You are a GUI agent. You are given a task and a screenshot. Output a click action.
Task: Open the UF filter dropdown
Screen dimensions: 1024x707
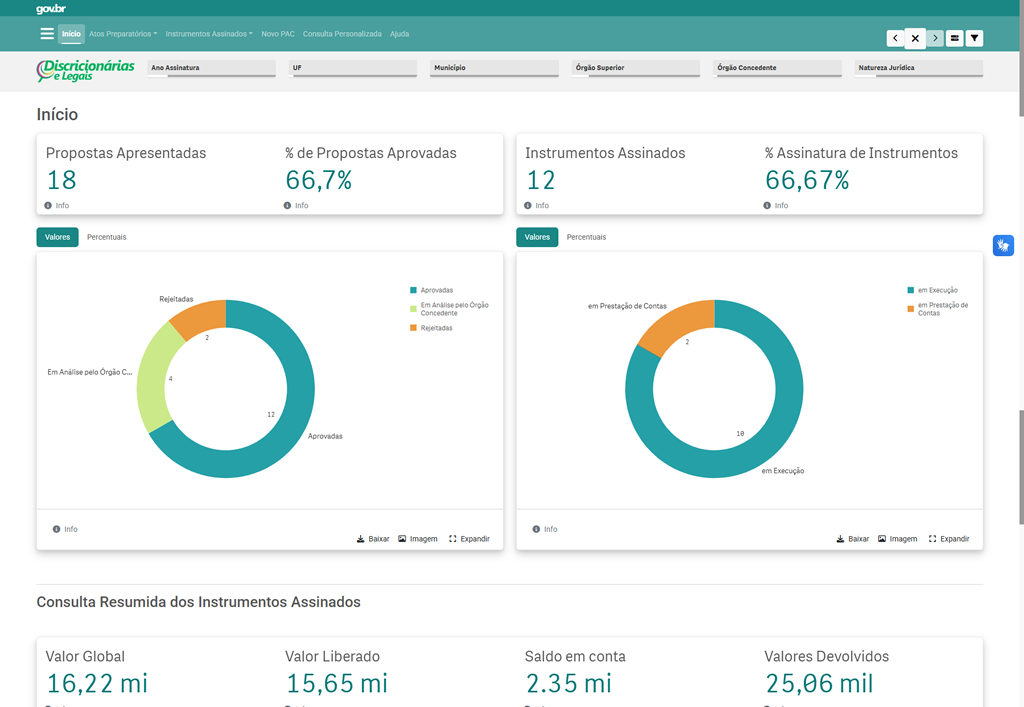click(x=353, y=69)
